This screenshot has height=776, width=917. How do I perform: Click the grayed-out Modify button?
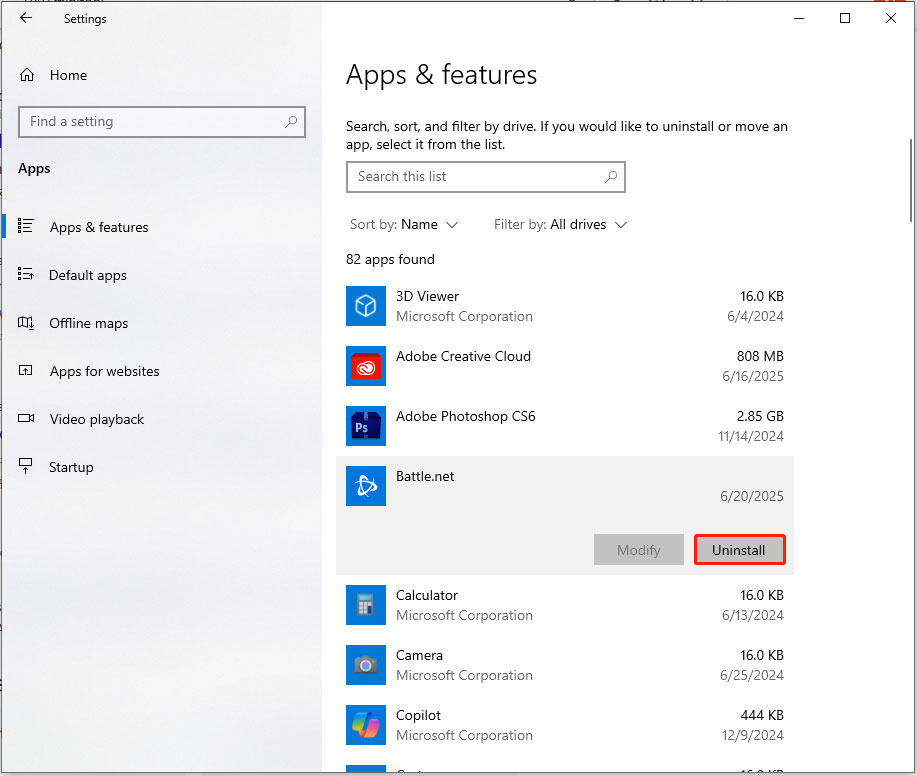pyautogui.click(x=639, y=550)
